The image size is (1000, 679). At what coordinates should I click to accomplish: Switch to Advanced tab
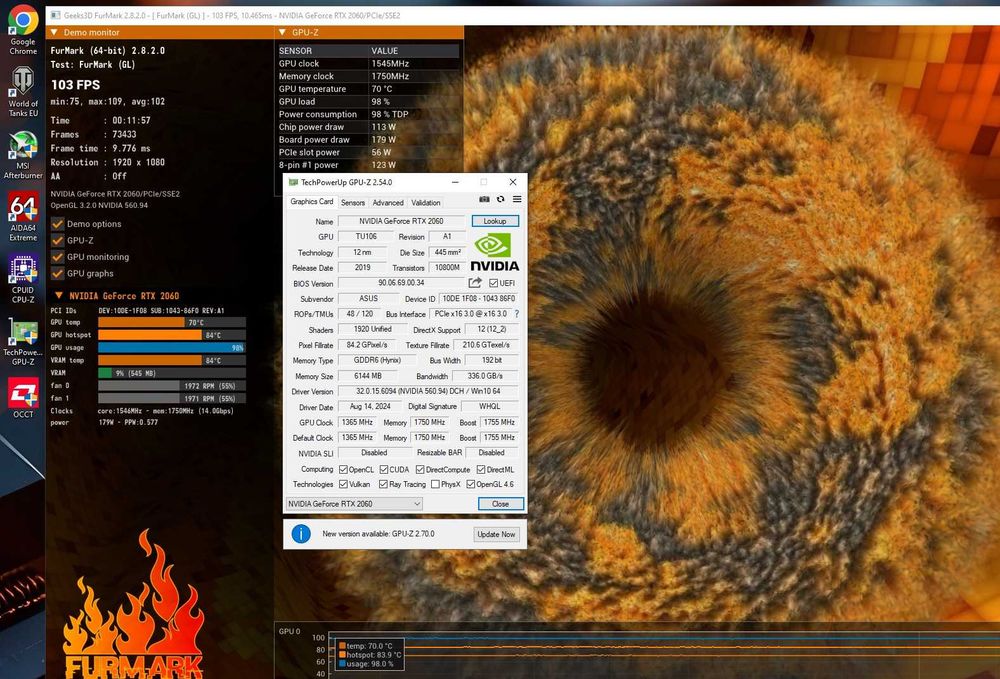tap(388, 203)
